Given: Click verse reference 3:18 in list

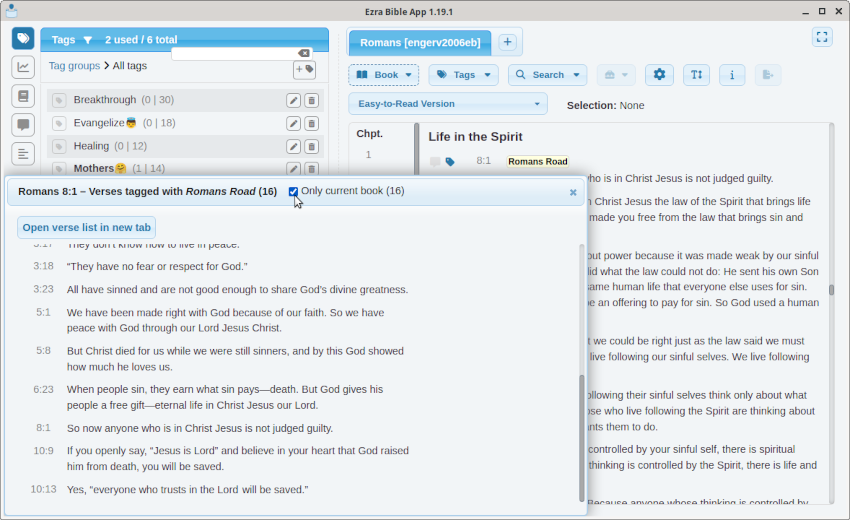Looking at the screenshot, I should click(x=43, y=266).
